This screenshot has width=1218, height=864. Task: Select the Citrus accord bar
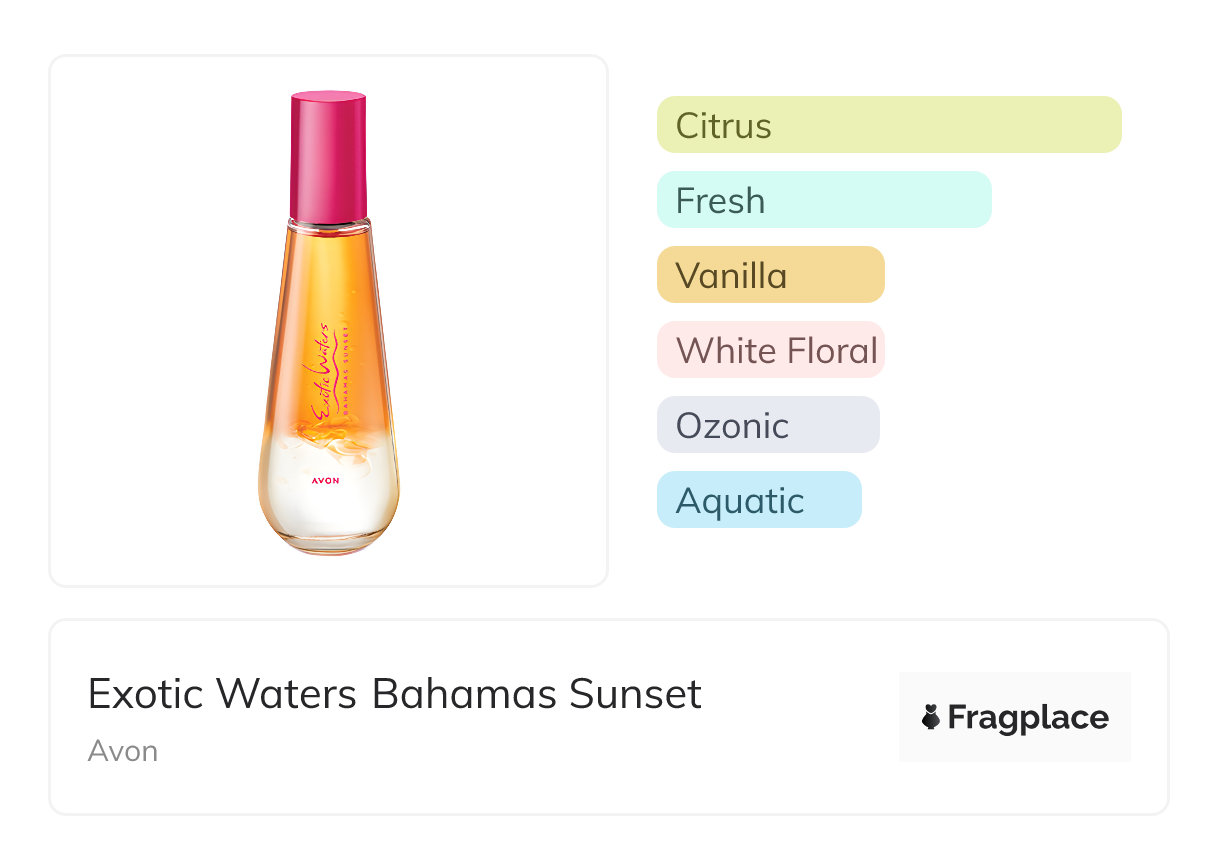[x=888, y=125]
